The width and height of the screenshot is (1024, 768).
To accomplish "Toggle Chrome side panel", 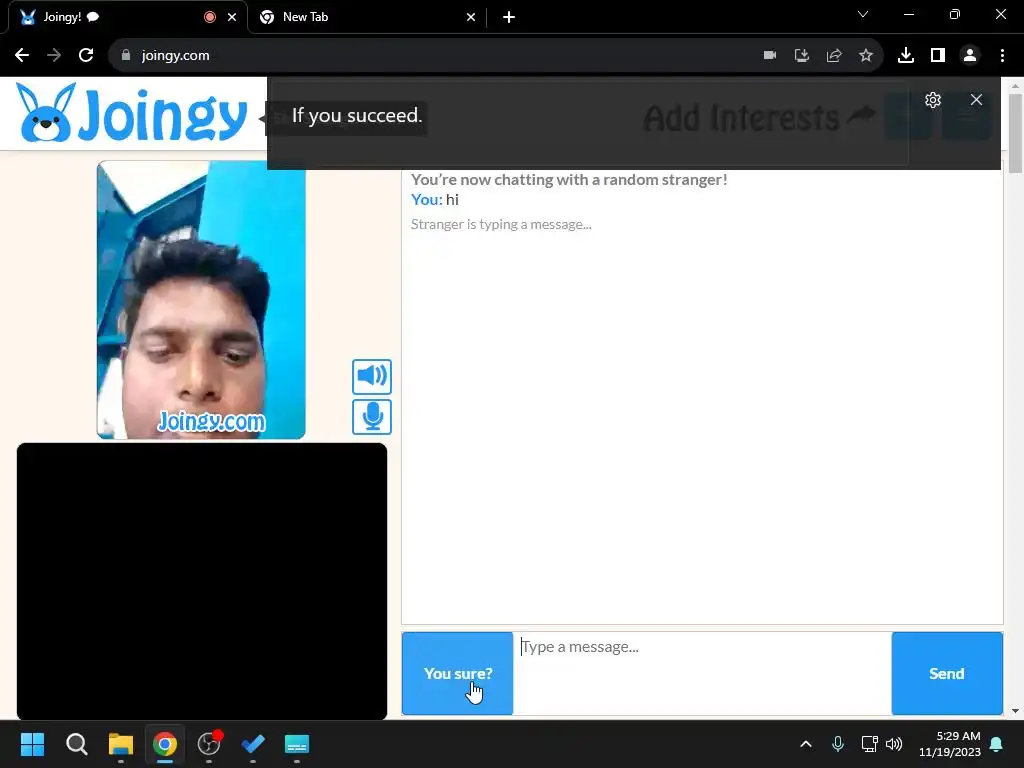I will pyautogui.click(x=938, y=55).
